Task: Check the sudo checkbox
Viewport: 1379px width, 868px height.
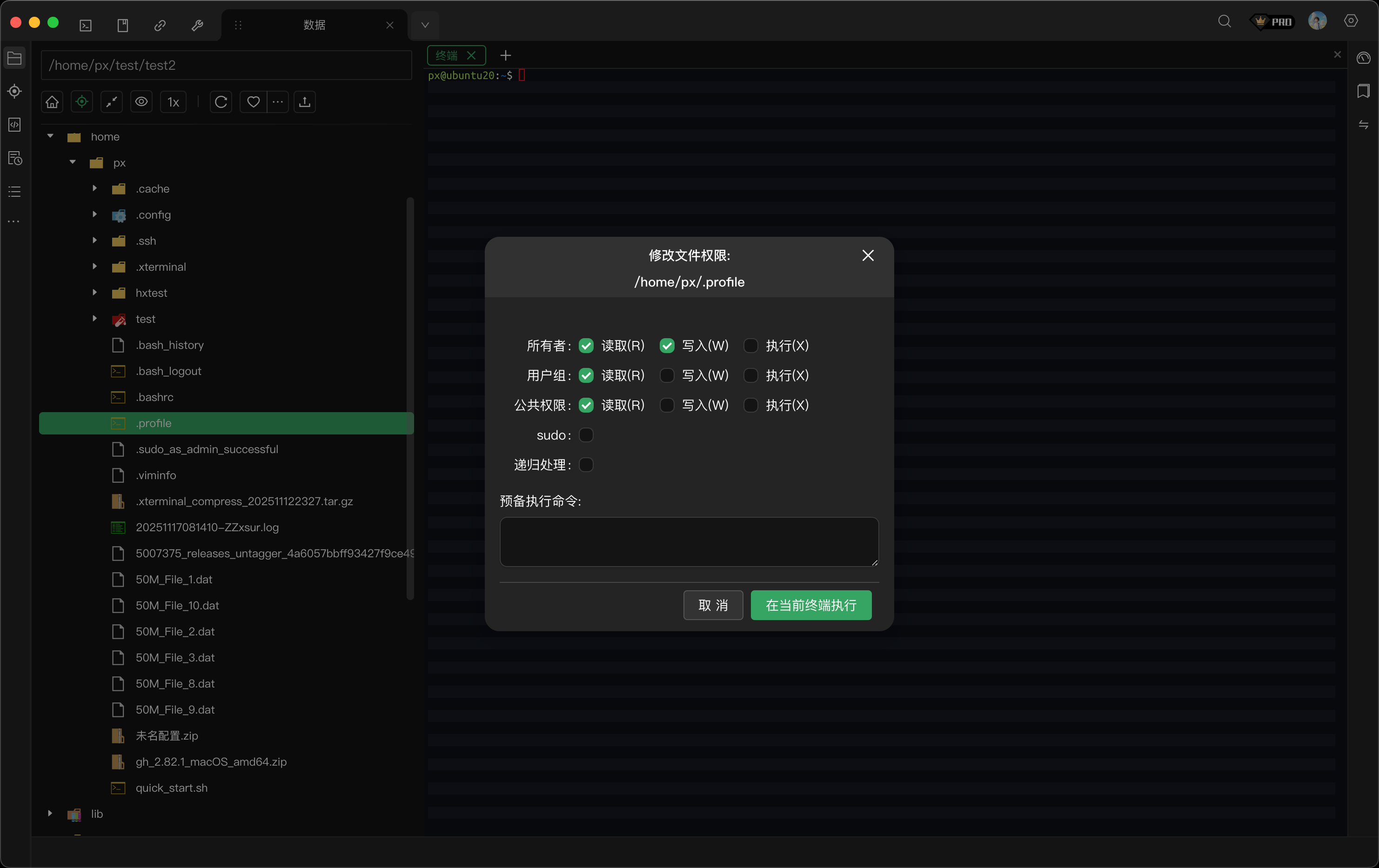Action: click(x=586, y=435)
